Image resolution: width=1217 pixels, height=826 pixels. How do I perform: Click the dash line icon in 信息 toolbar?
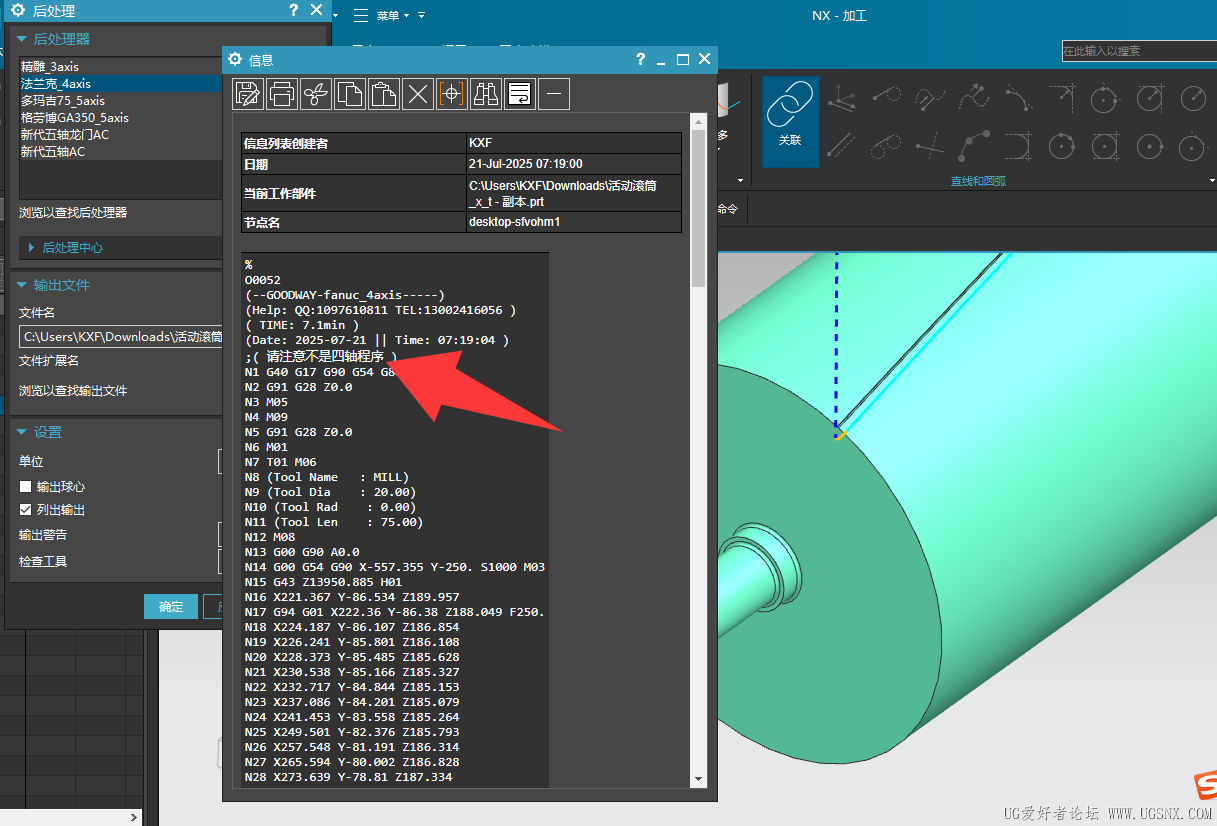[x=554, y=94]
